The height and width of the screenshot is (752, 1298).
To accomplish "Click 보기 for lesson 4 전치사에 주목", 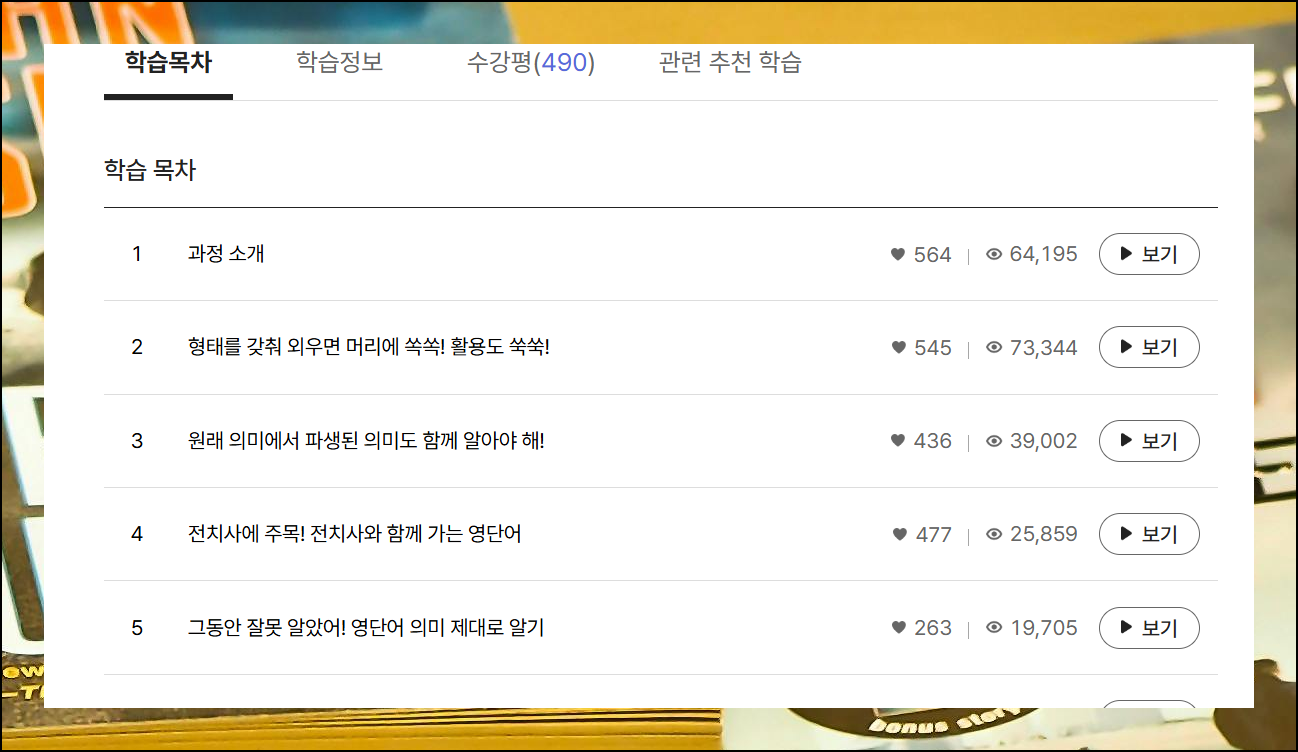I will click(x=1149, y=534).
